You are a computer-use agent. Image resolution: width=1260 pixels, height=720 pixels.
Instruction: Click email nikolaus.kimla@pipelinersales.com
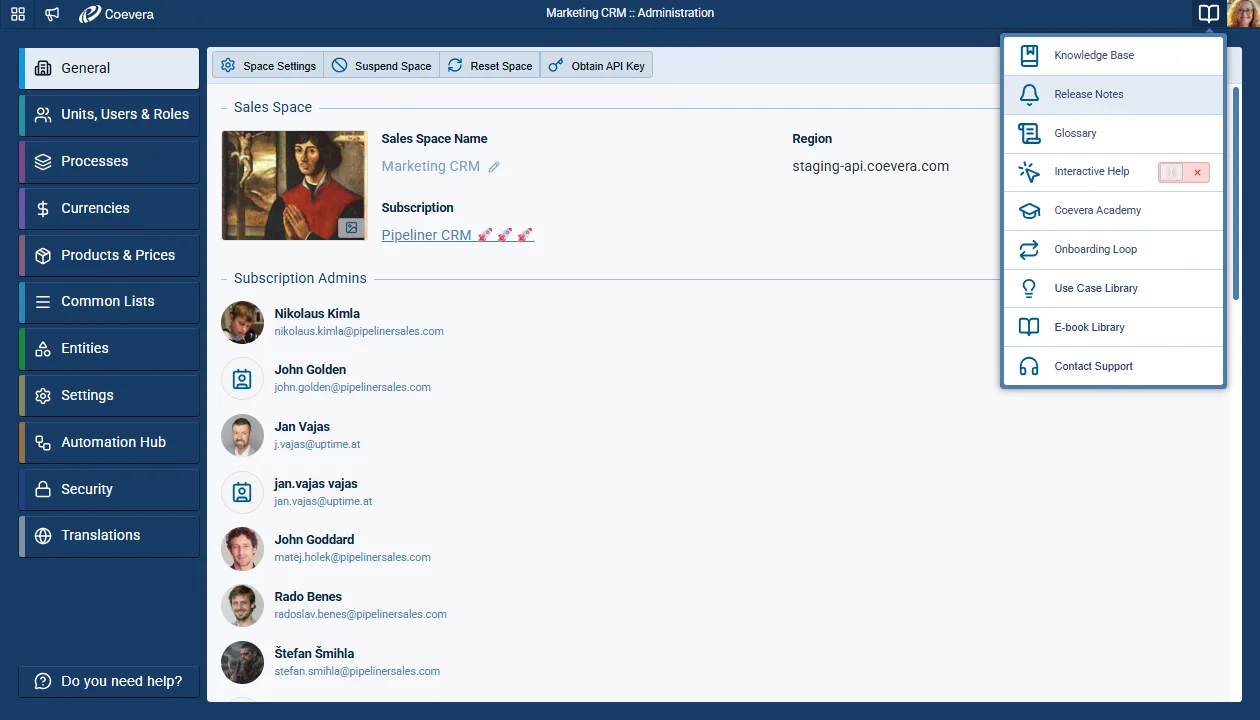point(359,331)
